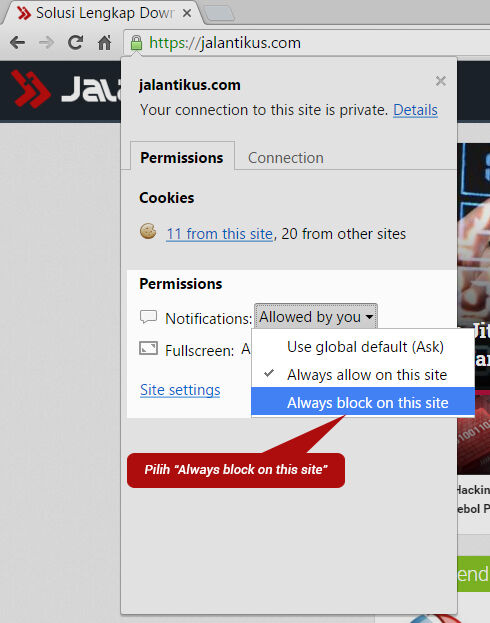Open the Details link

pos(415,110)
